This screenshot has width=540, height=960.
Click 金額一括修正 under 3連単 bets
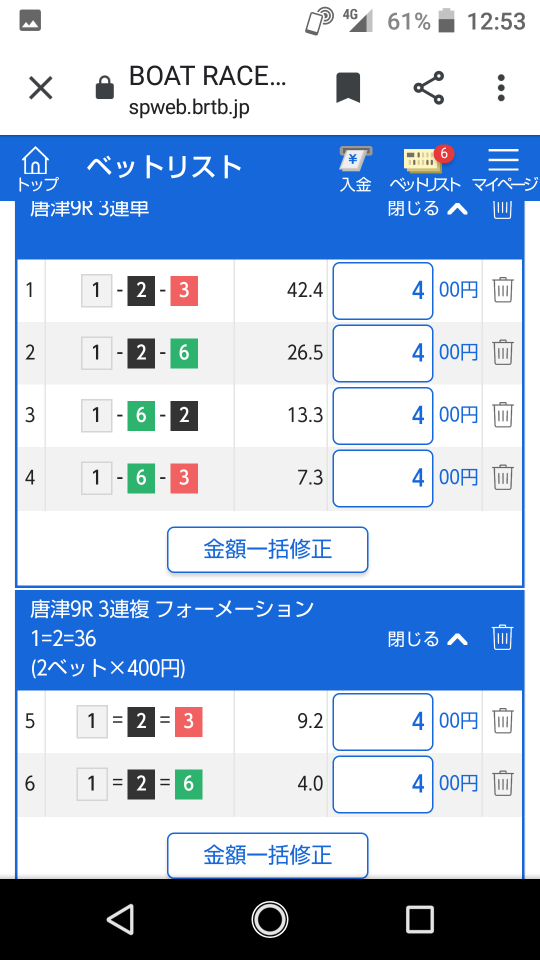coord(268,549)
